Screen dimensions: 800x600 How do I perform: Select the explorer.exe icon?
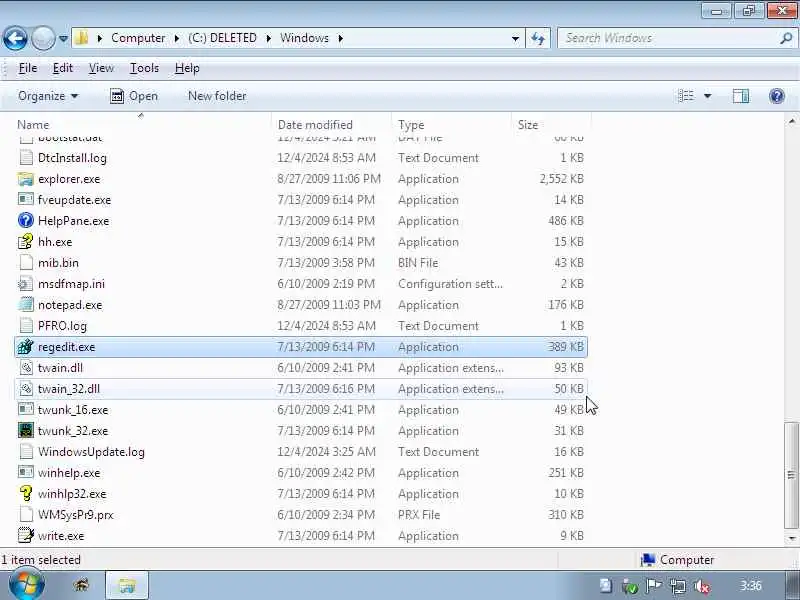tap(26, 179)
